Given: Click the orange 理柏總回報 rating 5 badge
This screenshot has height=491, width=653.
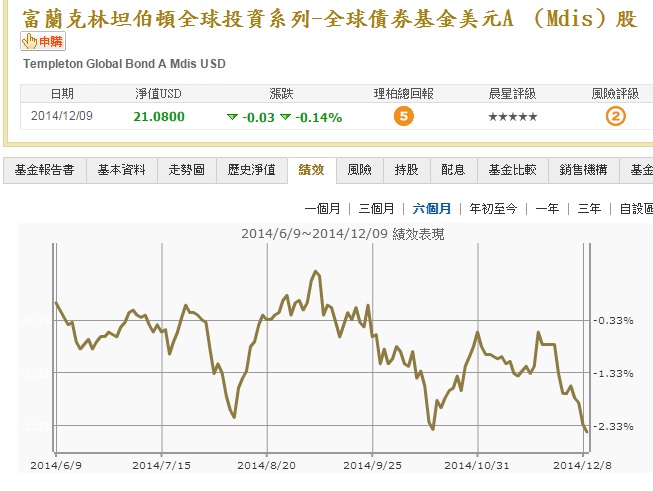Looking at the screenshot, I should point(404,116).
